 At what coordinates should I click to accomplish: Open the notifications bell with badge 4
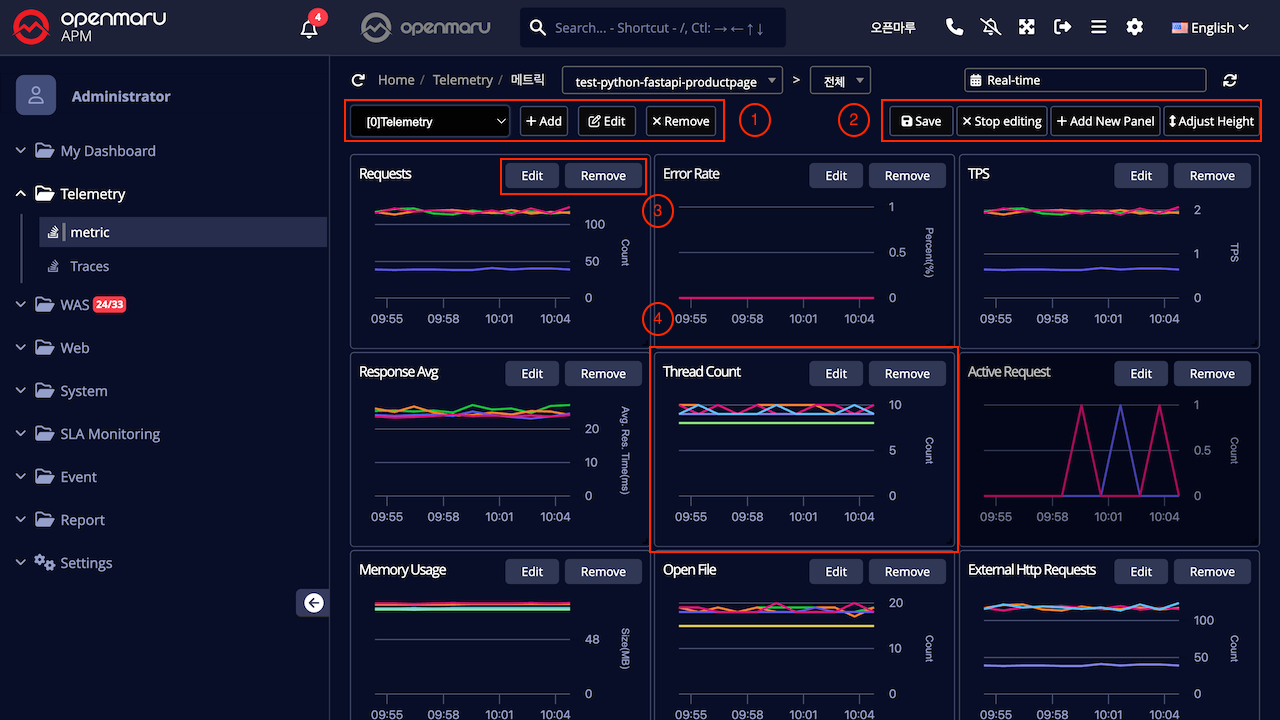[310, 28]
